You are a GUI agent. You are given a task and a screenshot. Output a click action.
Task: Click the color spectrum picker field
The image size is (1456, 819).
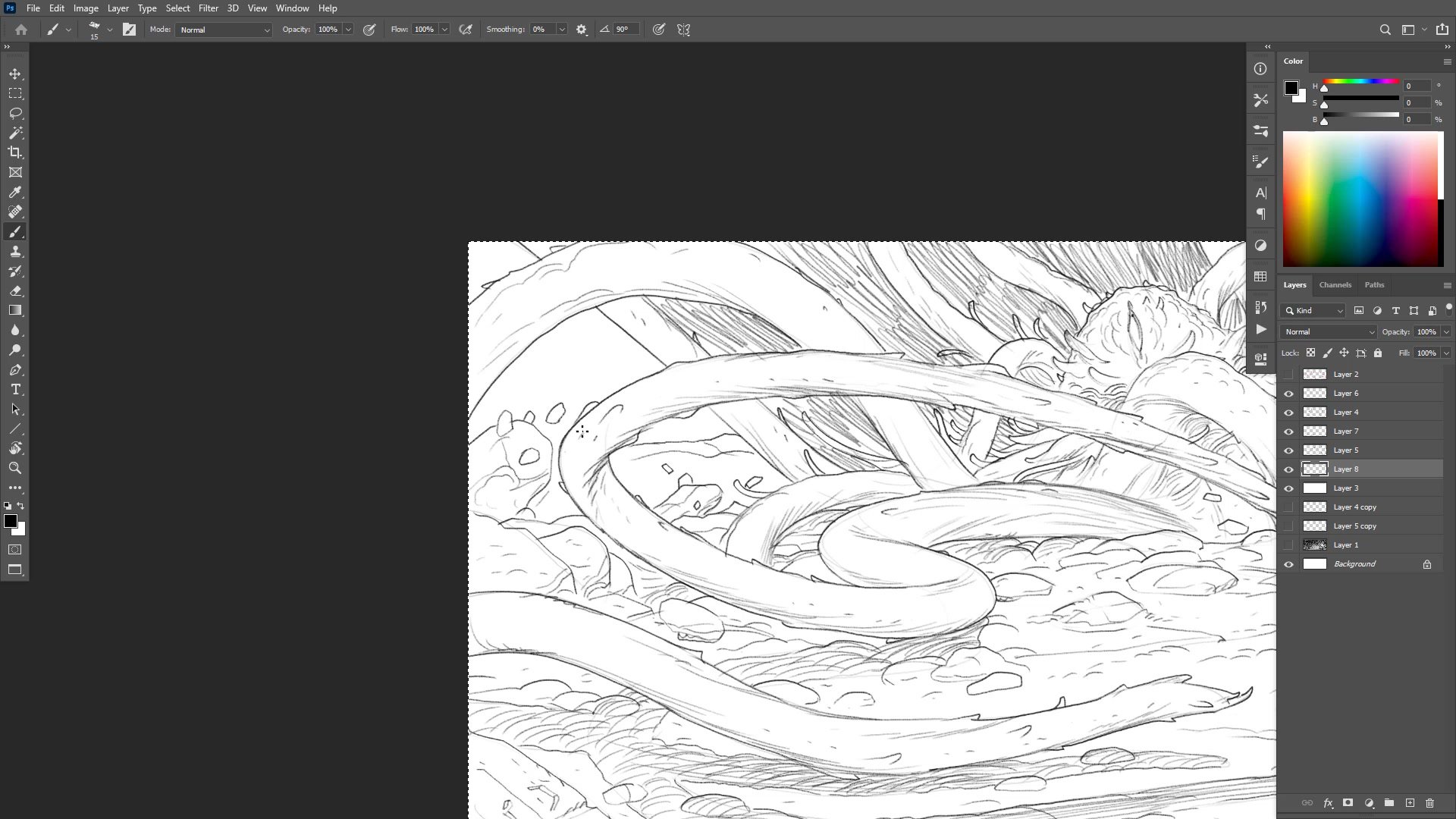[x=1362, y=199]
